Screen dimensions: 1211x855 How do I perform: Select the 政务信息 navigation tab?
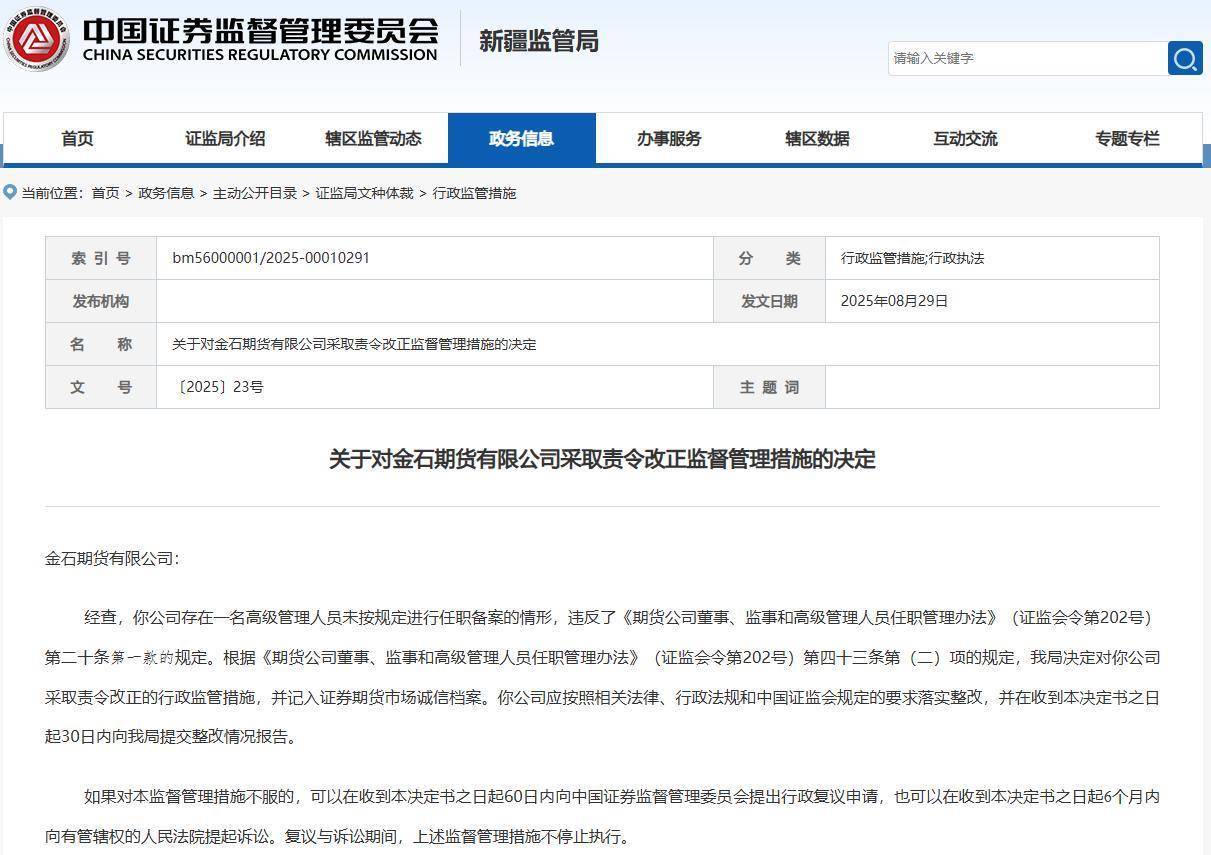tap(521, 139)
